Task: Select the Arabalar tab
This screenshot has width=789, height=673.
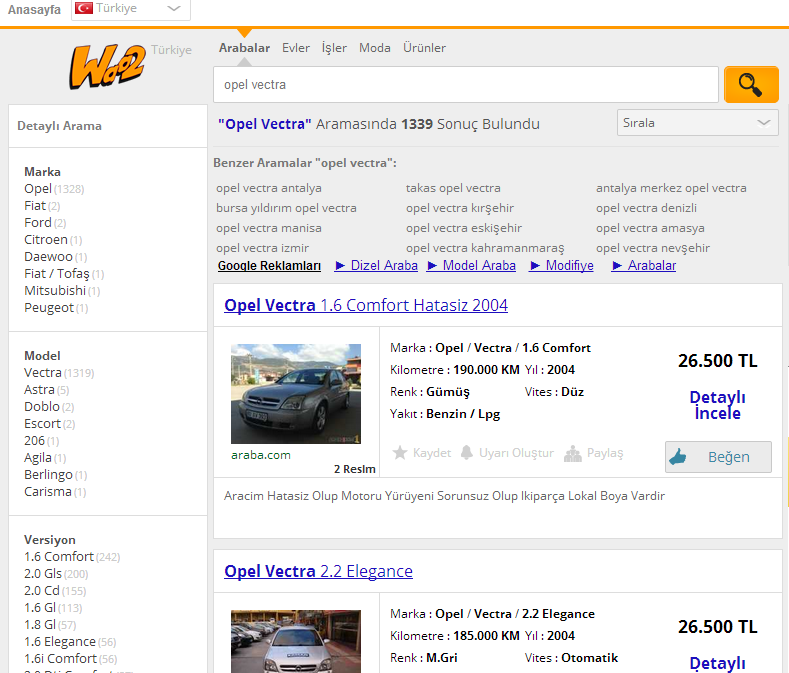Action: click(244, 48)
